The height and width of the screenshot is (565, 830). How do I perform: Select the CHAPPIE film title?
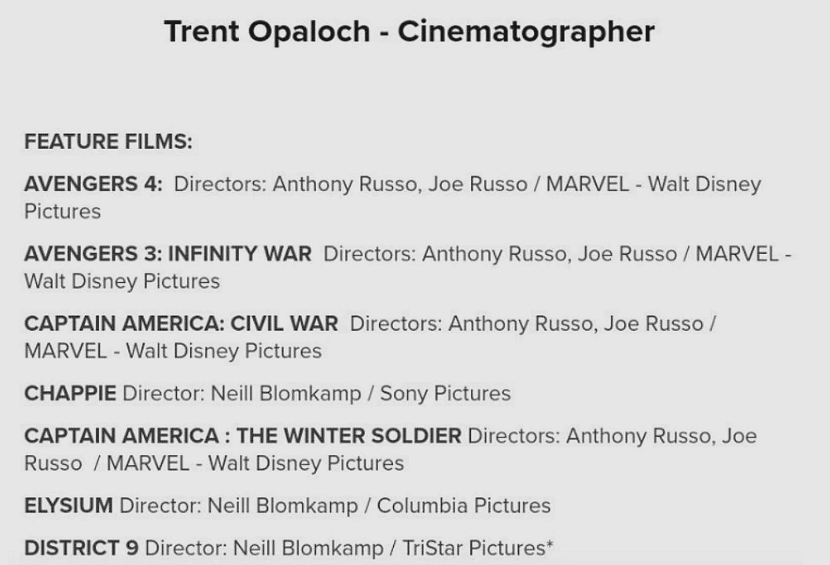pyautogui.click(x=70, y=394)
